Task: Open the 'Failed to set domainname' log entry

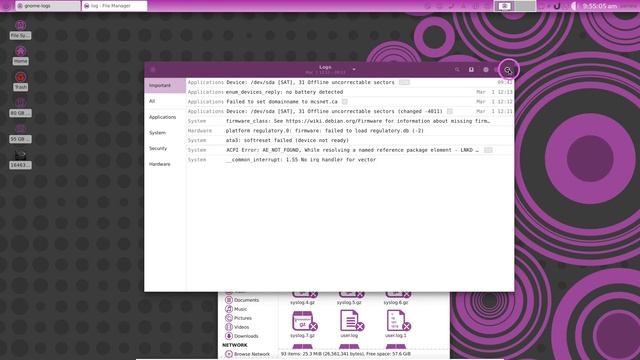Action: tap(350, 102)
